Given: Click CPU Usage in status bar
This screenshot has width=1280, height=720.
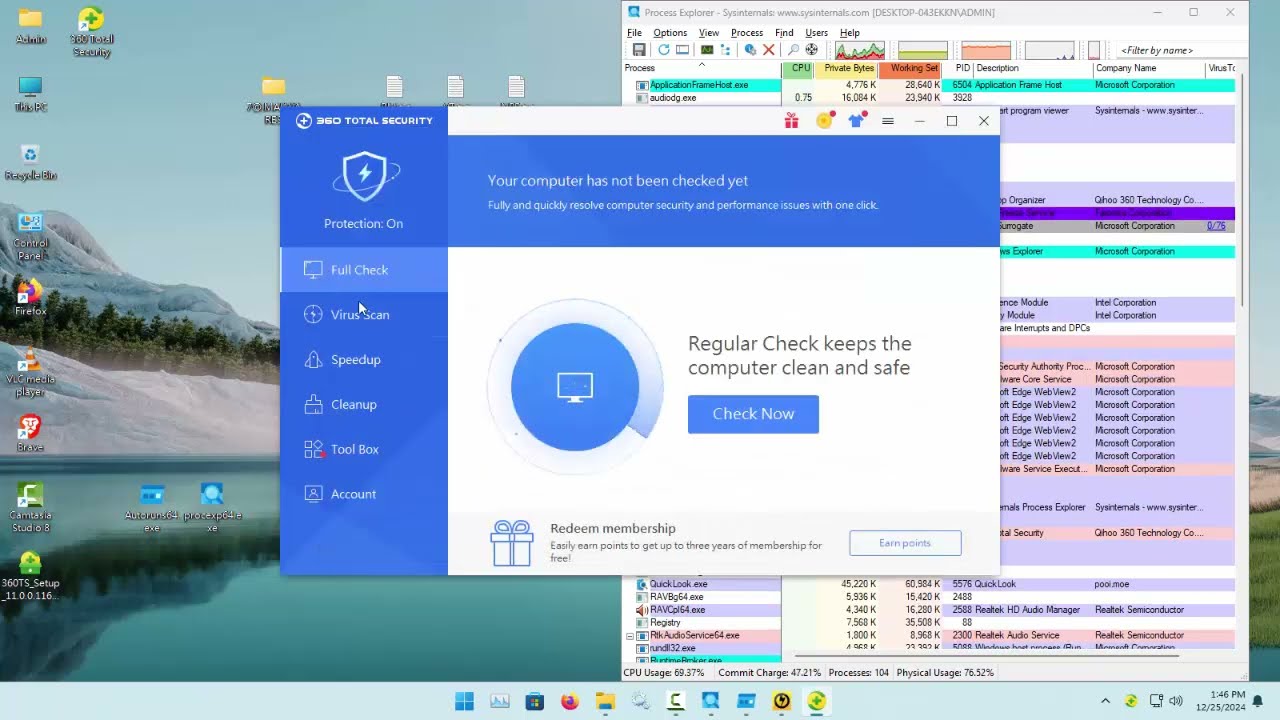Looking at the screenshot, I should pos(664,673).
